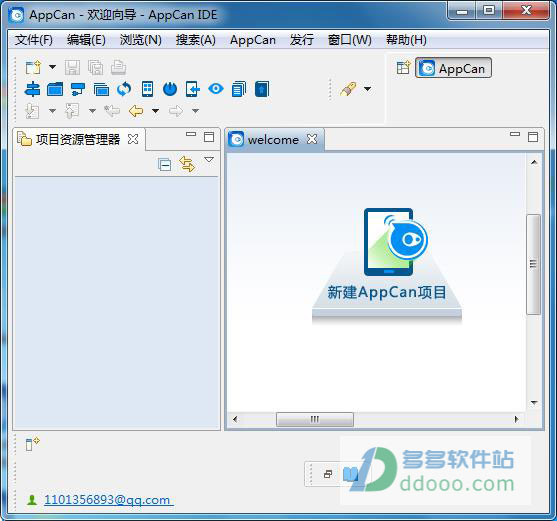This screenshot has width=557, height=521.
Task: Click the blue signpost toolbar icon
Action: coord(32,89)
